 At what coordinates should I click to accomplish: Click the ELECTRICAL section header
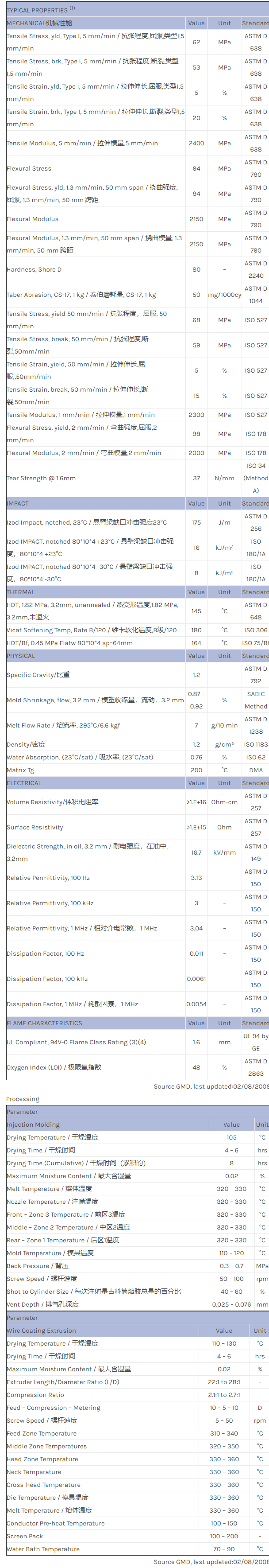point(24,783)
